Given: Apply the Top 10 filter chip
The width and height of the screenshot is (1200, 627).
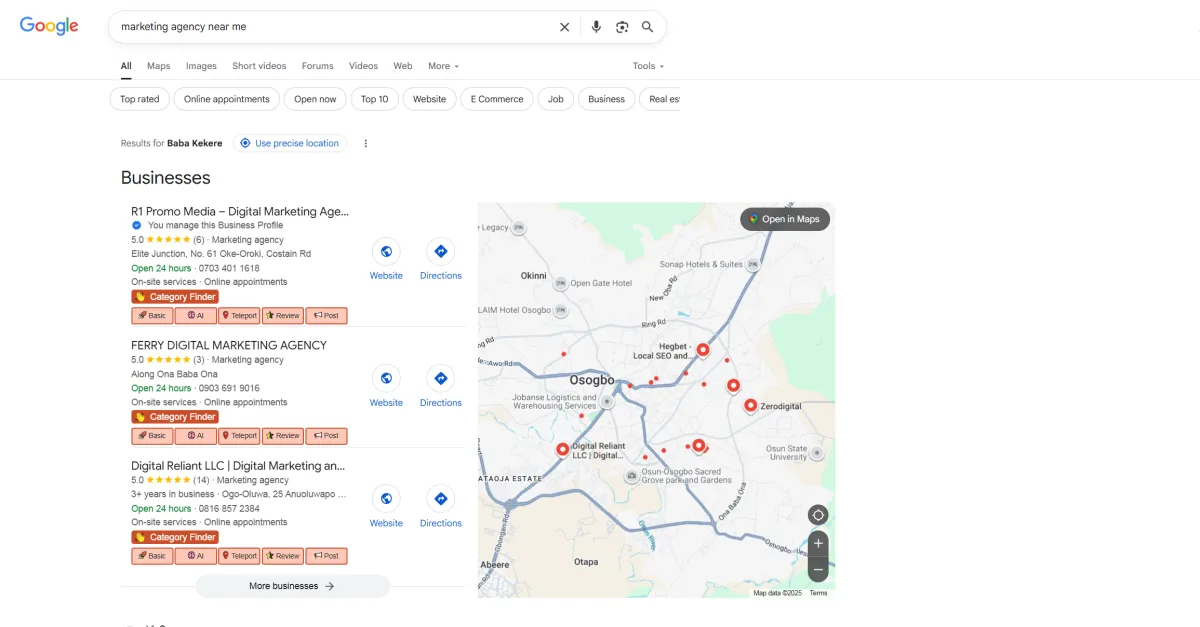Looking at the screenshot, I should 375,99.
